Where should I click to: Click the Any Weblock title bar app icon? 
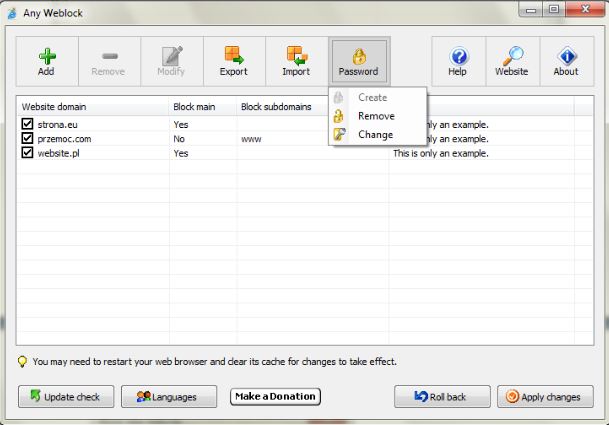(x=12, y=13)
